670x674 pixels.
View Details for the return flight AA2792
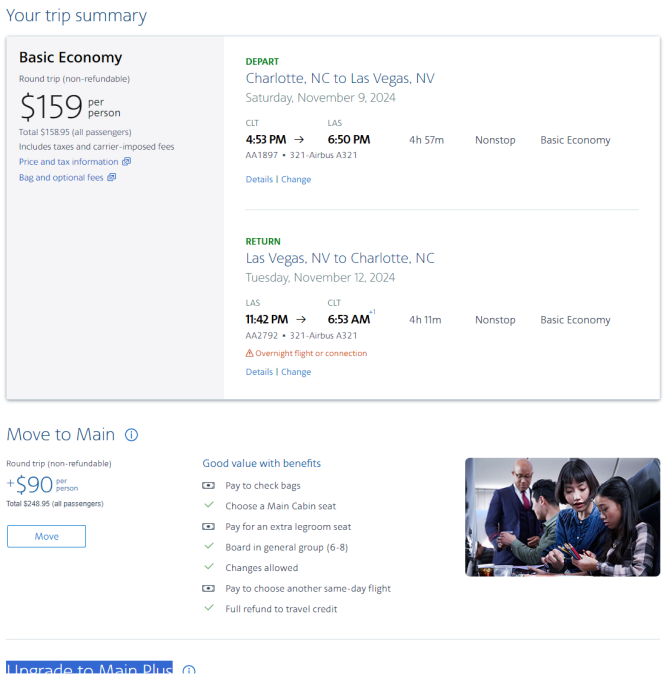click(x=259, y=372)
